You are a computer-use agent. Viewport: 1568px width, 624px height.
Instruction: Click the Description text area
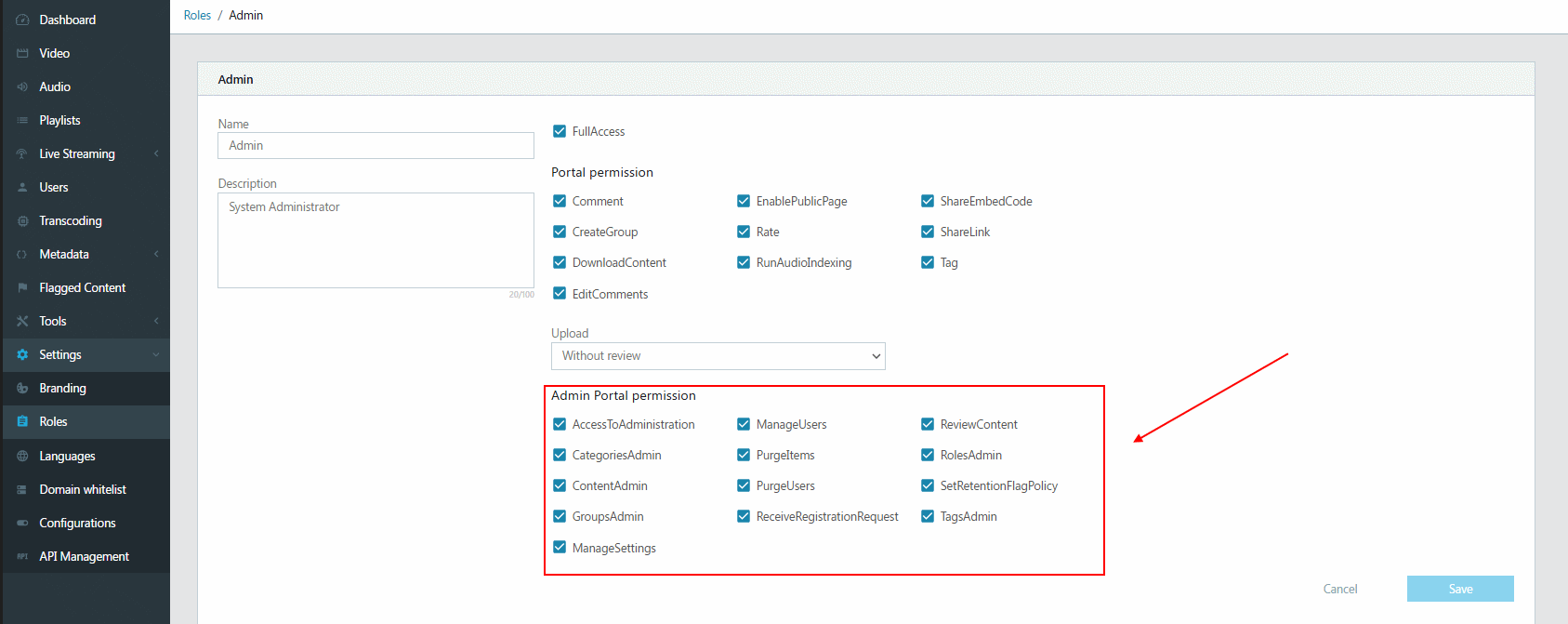click(x=376, y=240)
